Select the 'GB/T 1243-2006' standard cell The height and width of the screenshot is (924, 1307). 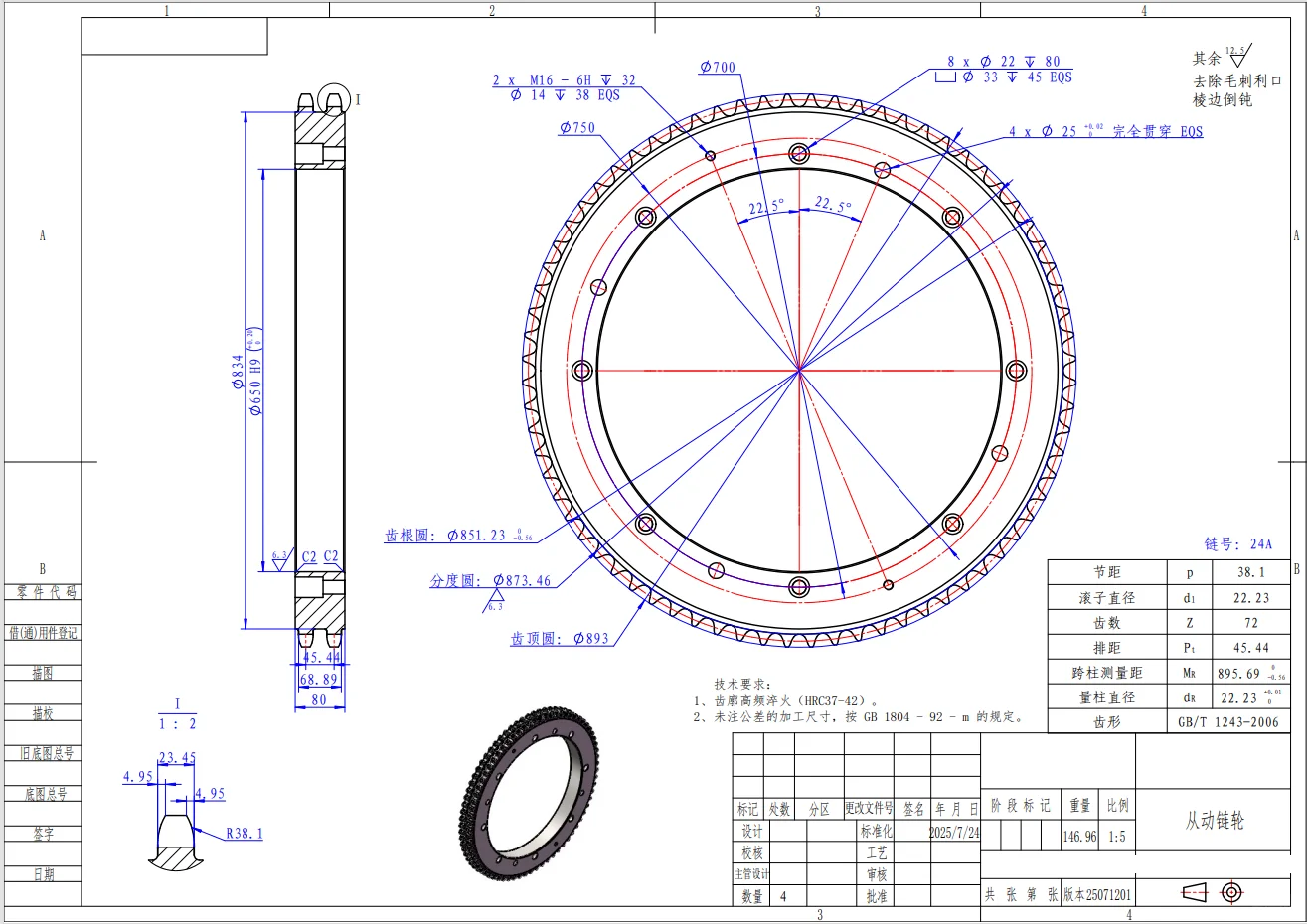[x=1227, y=722]
